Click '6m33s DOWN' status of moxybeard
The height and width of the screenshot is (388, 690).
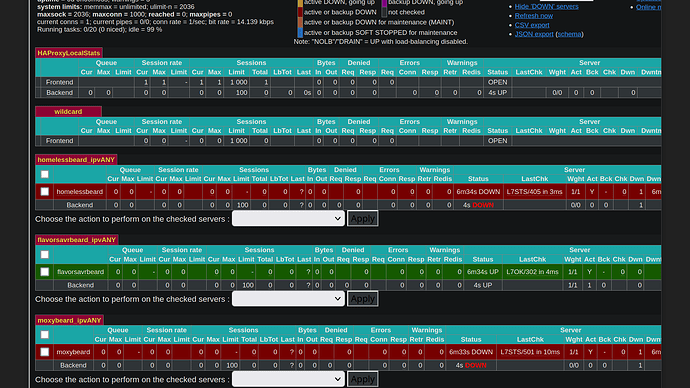point(471,352)
